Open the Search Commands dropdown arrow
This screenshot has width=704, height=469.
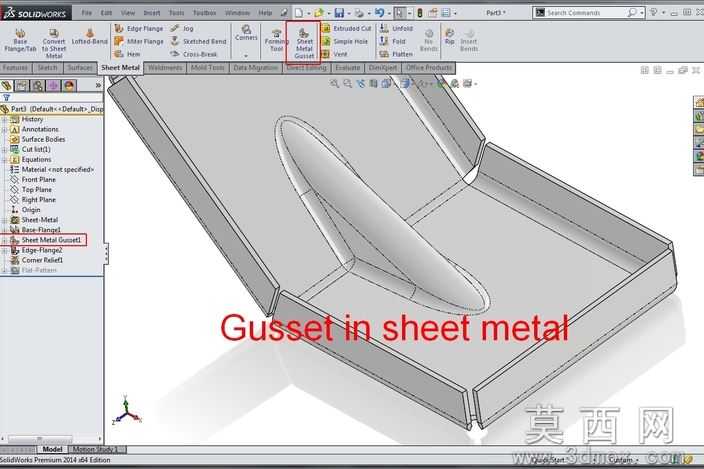[x=642, y=13]
